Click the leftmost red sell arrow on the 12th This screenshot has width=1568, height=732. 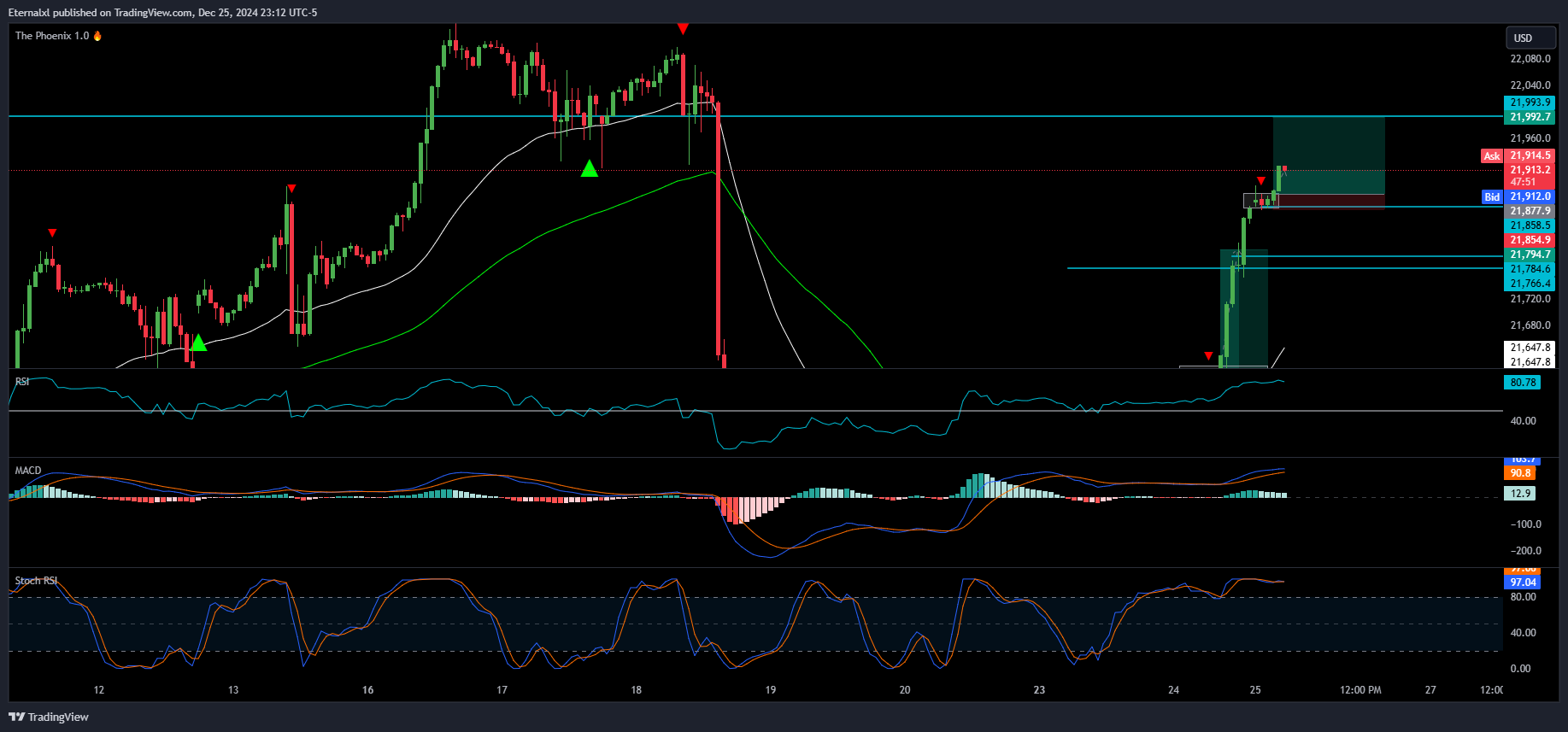(x=52, y=232)
